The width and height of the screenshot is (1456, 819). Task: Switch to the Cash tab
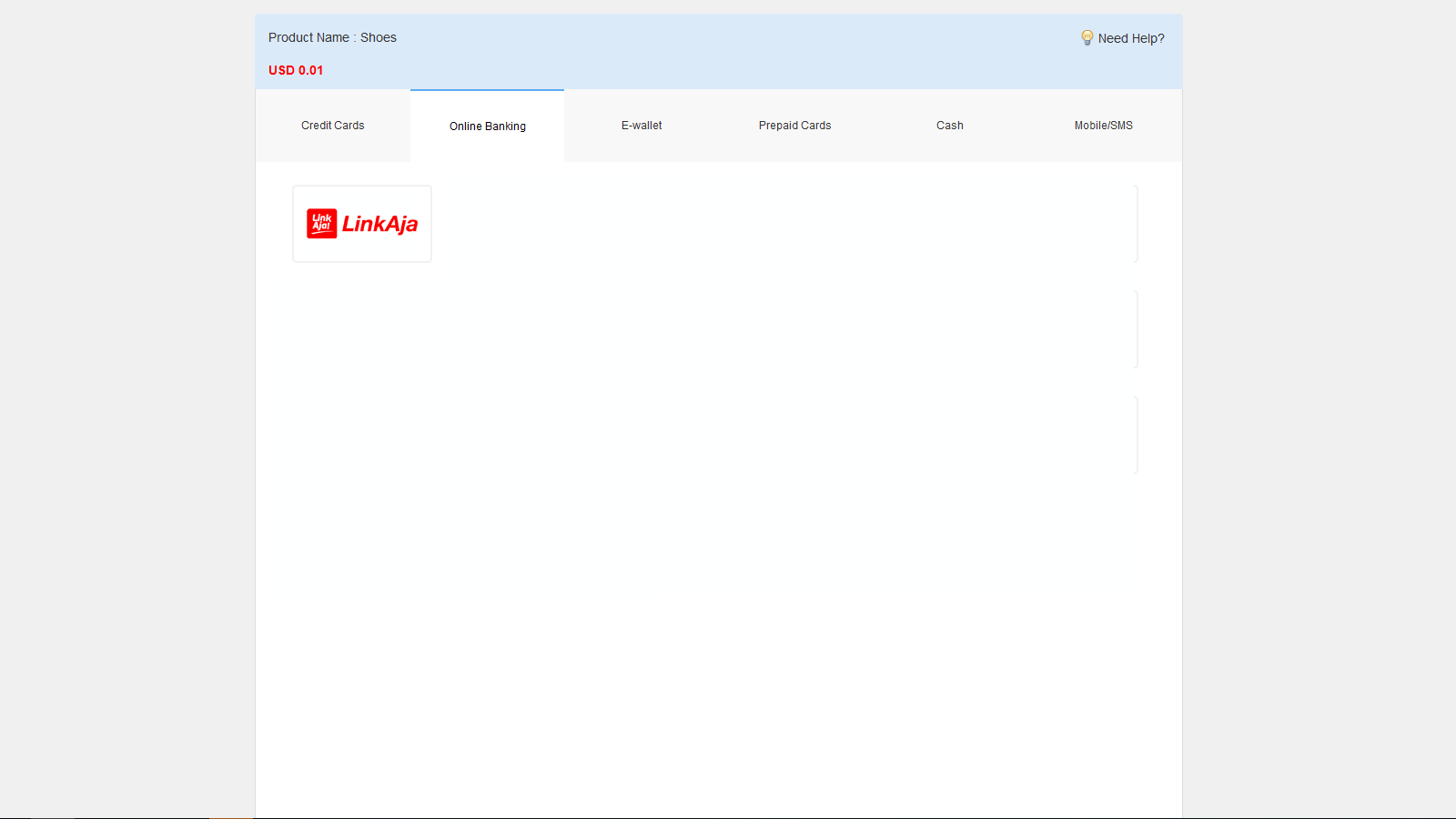tap(950, 126)
